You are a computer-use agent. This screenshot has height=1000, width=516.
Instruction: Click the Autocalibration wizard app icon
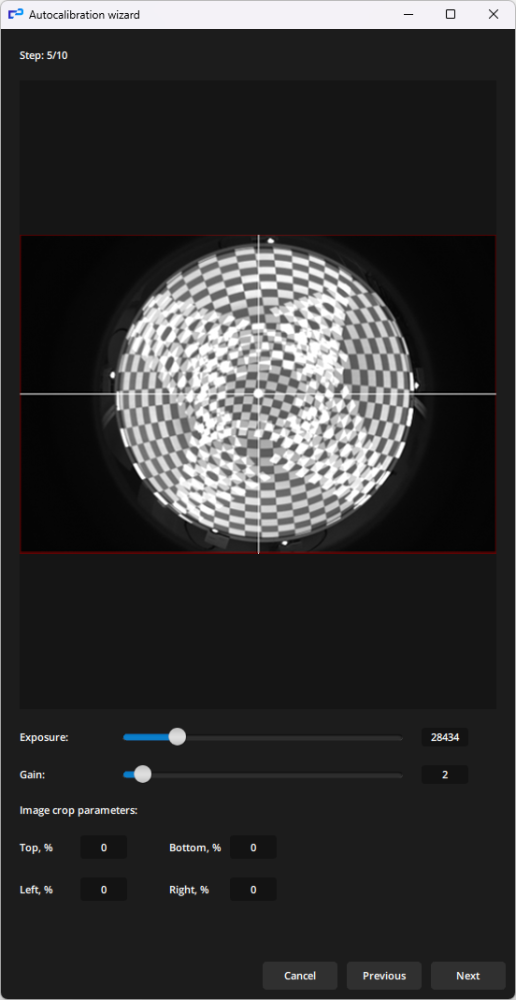(x=15, y=14)
